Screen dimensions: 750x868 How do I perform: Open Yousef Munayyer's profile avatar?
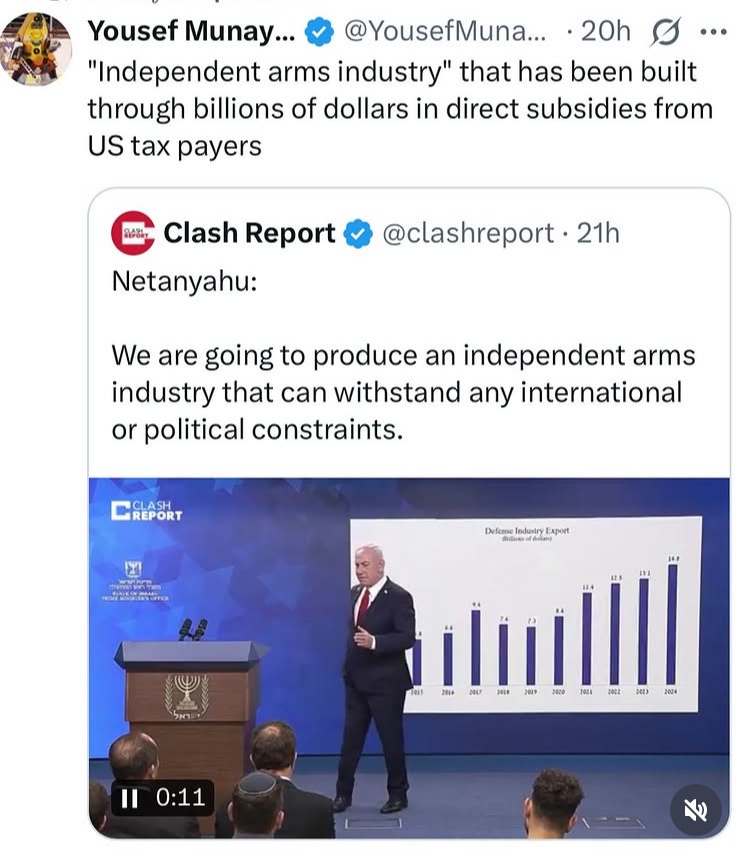[x=35, y=47]
